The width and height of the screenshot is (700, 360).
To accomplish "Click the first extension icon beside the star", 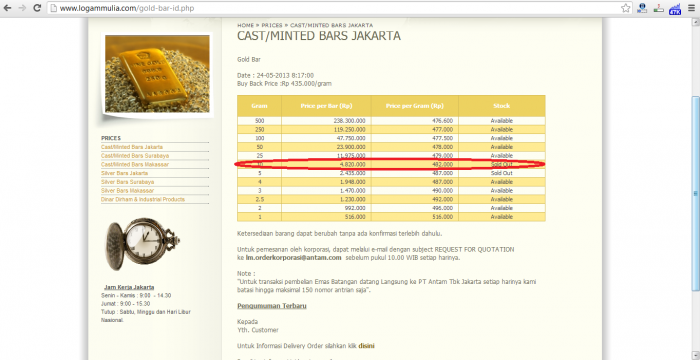I will pos(642,8).
